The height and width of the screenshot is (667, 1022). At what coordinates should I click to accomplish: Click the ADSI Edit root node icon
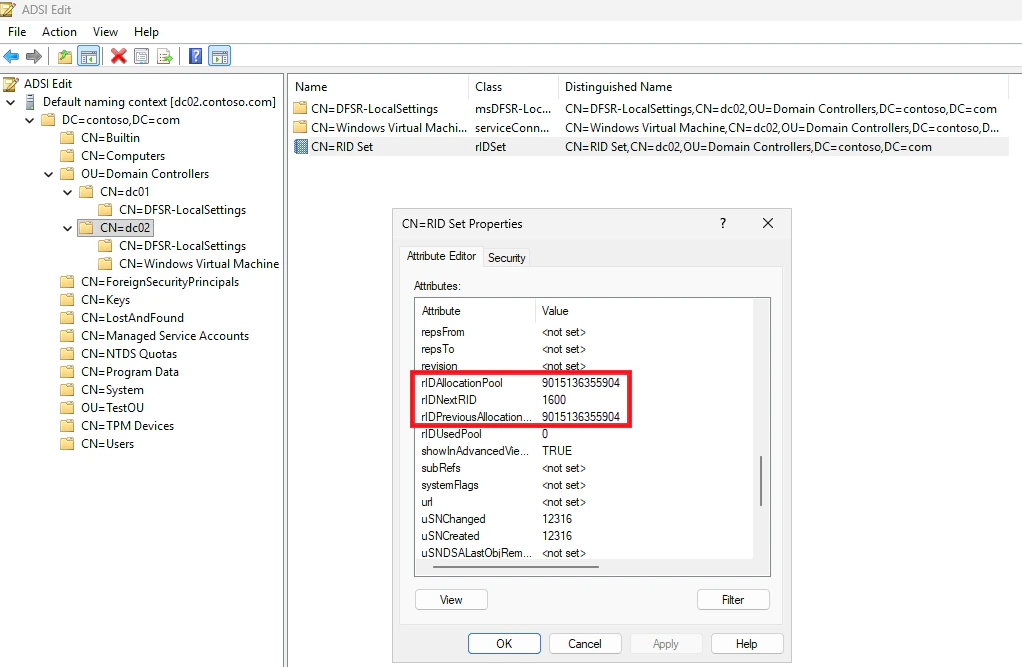pyautogui.click(x=11, y=84)
